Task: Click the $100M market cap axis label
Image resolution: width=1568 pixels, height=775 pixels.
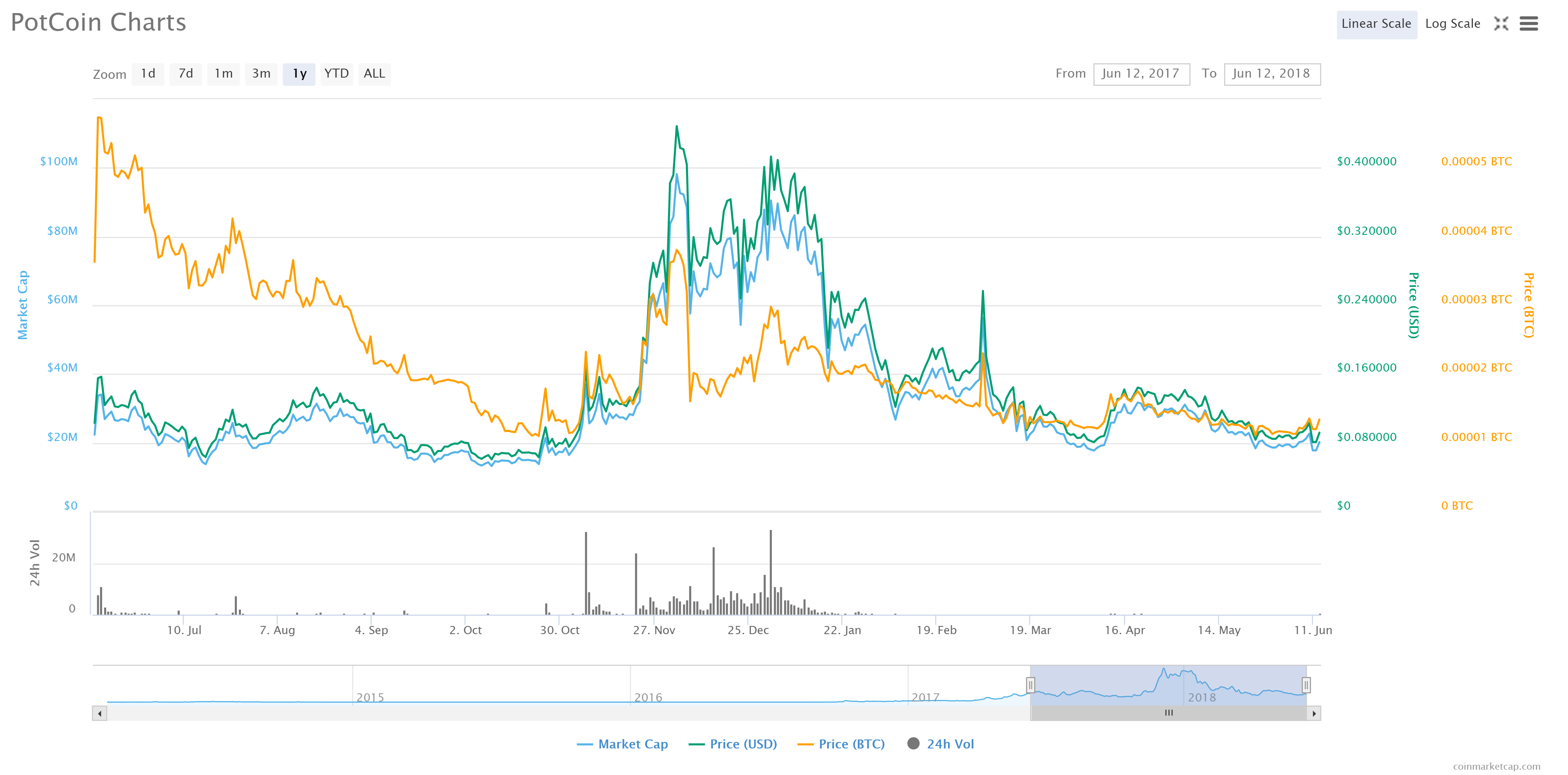Action: pos(58,161)
